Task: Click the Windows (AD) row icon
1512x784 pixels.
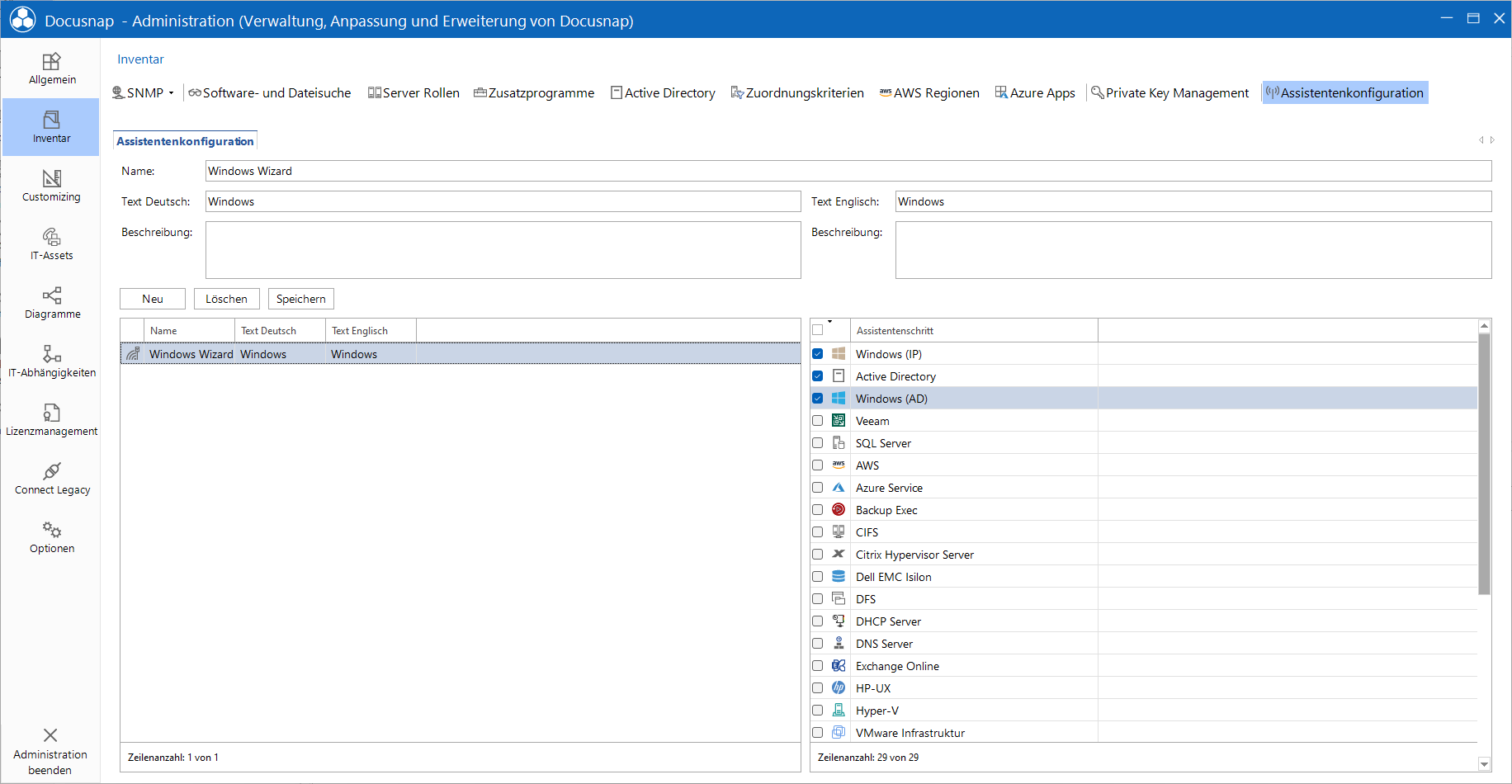Action: [839, 399]
